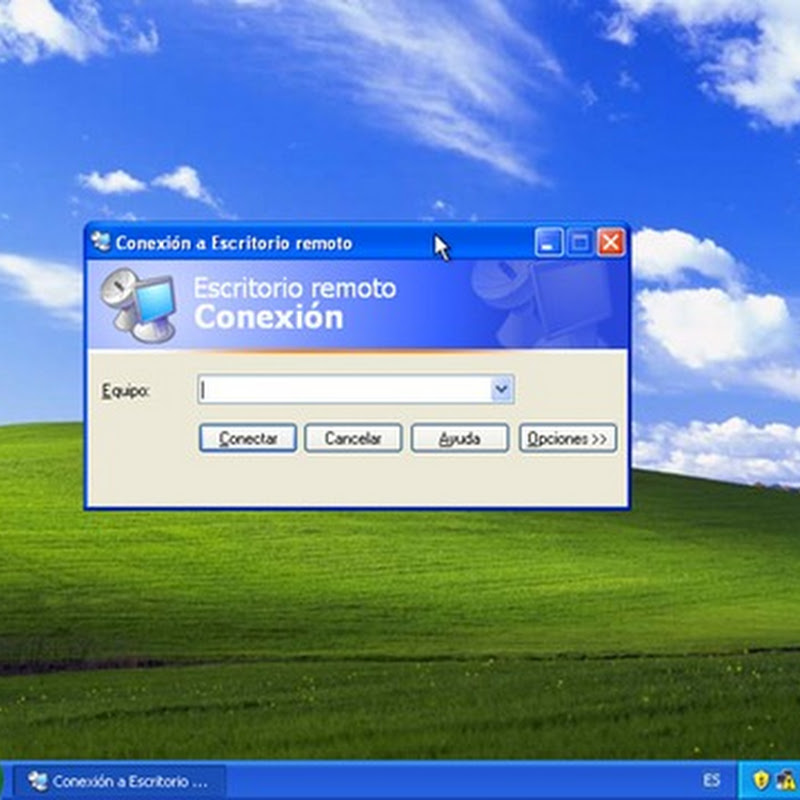Click the Conexión a Escritorio taskbar button
The image size is (800, 800).
(x=119, y=781)
